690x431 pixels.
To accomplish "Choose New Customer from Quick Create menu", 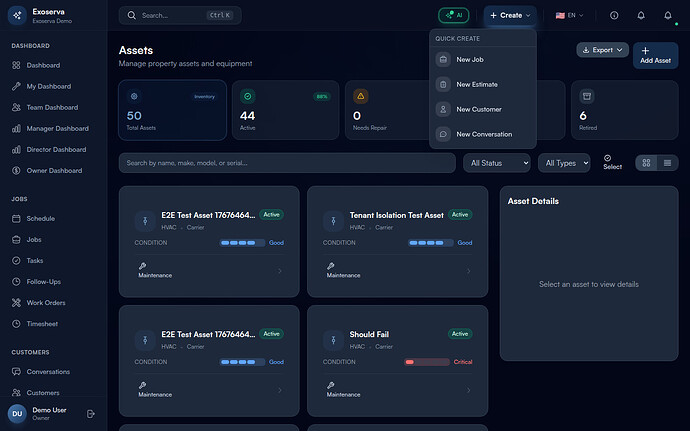I will (x=478, y=109).
